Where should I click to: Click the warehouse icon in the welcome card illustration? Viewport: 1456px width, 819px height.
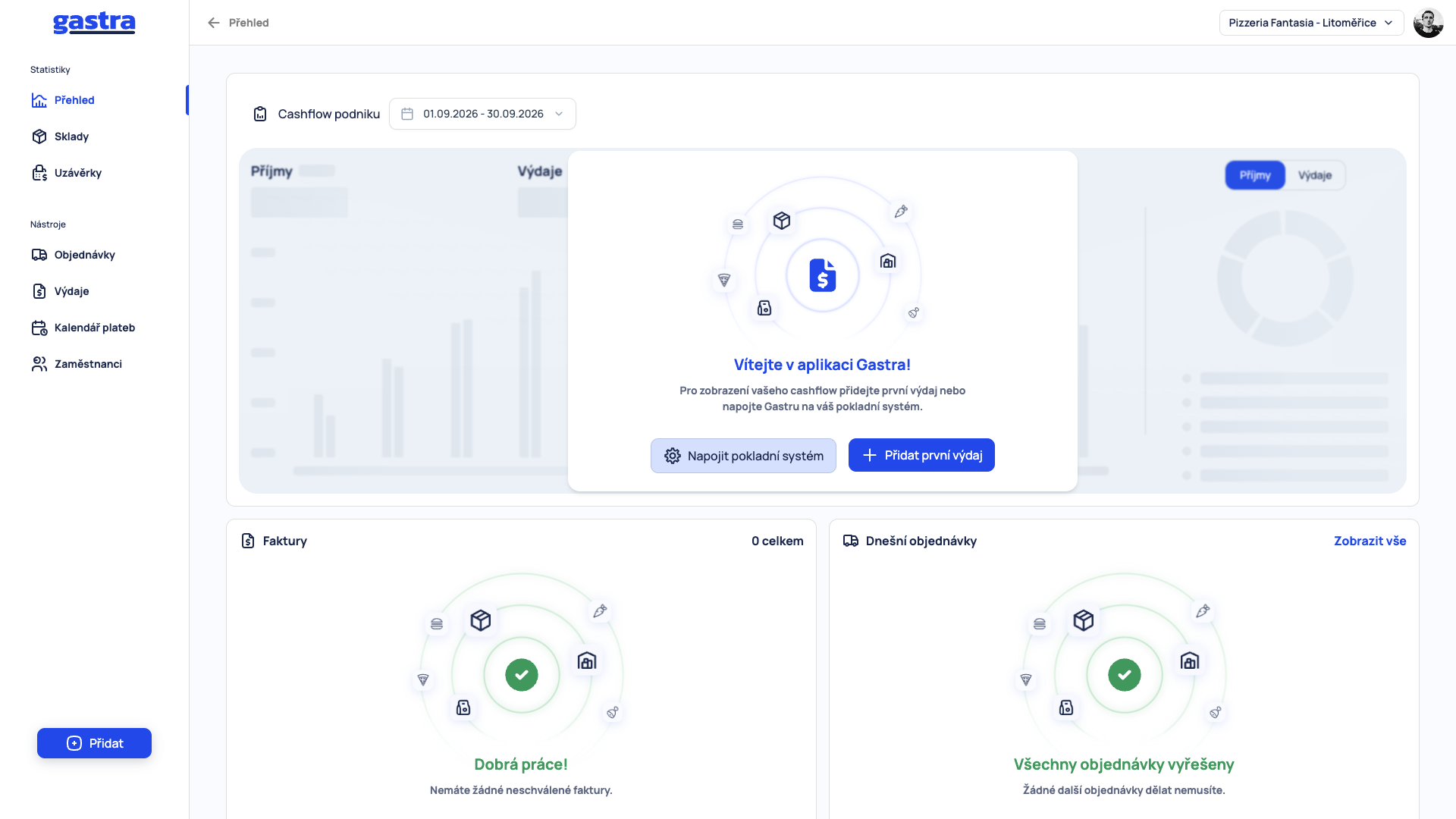[888, 262]
